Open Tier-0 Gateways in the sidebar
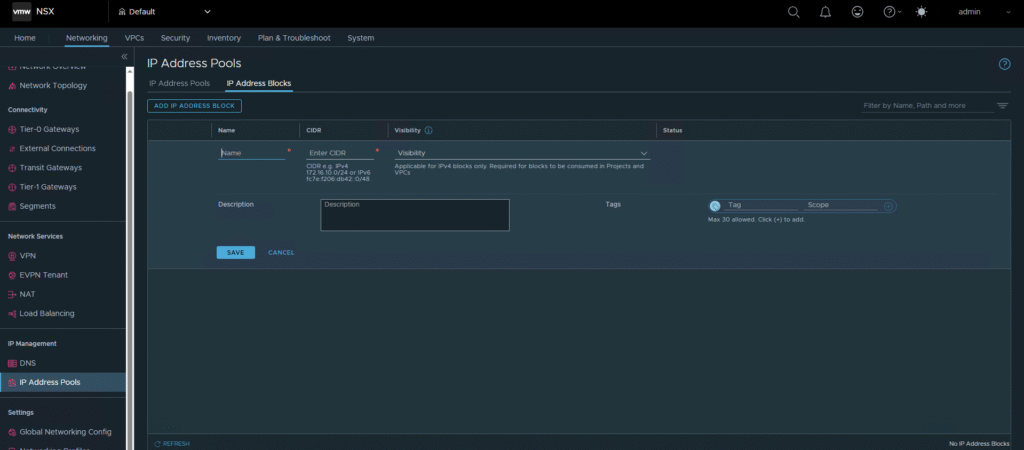This screenshot has height=450, width=1024. (49, 129)
